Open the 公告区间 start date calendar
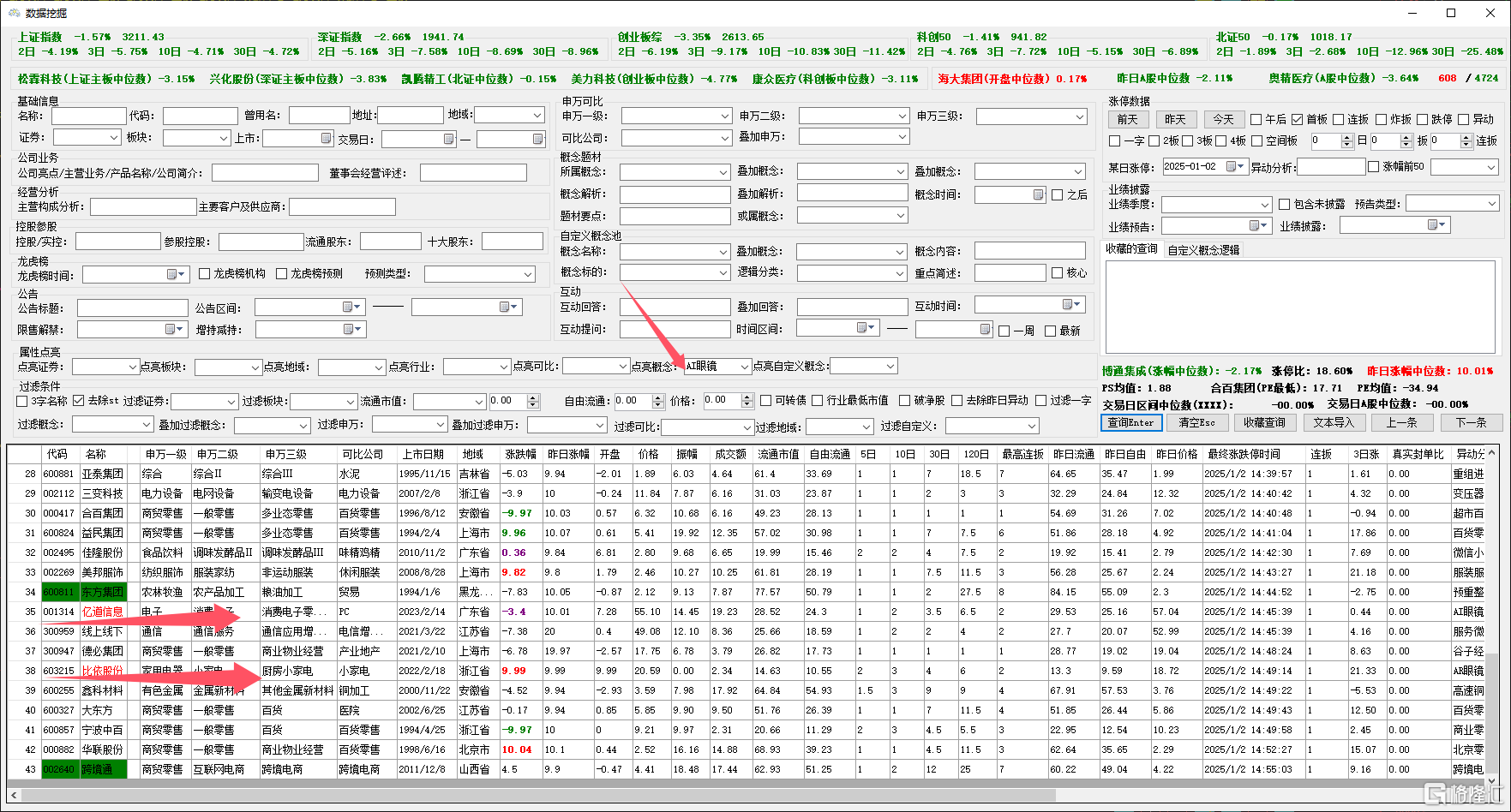This screenshot has width=1511, height=812. click(352, 307)
